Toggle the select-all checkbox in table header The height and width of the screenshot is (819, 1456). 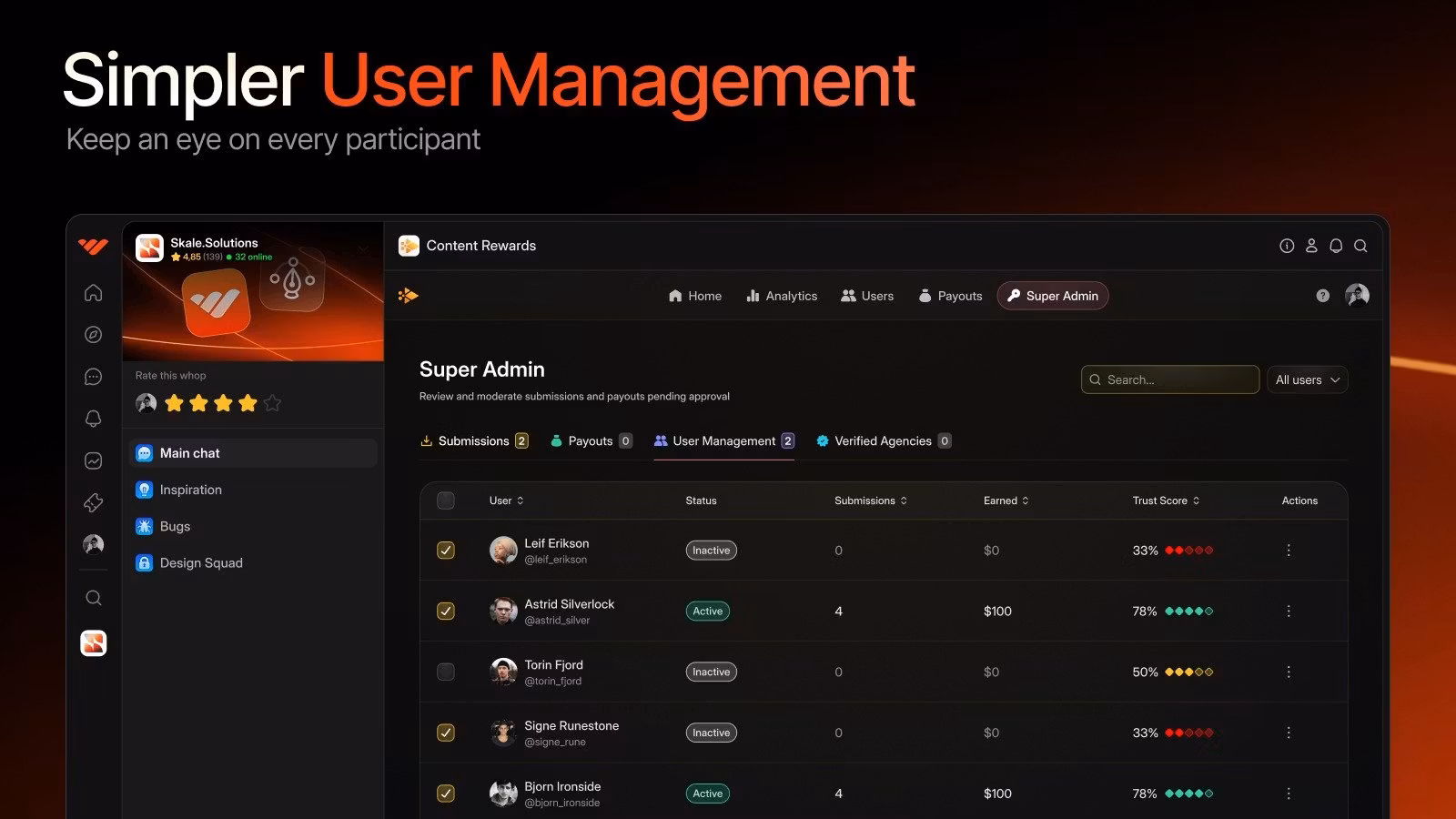coord(446,500)
